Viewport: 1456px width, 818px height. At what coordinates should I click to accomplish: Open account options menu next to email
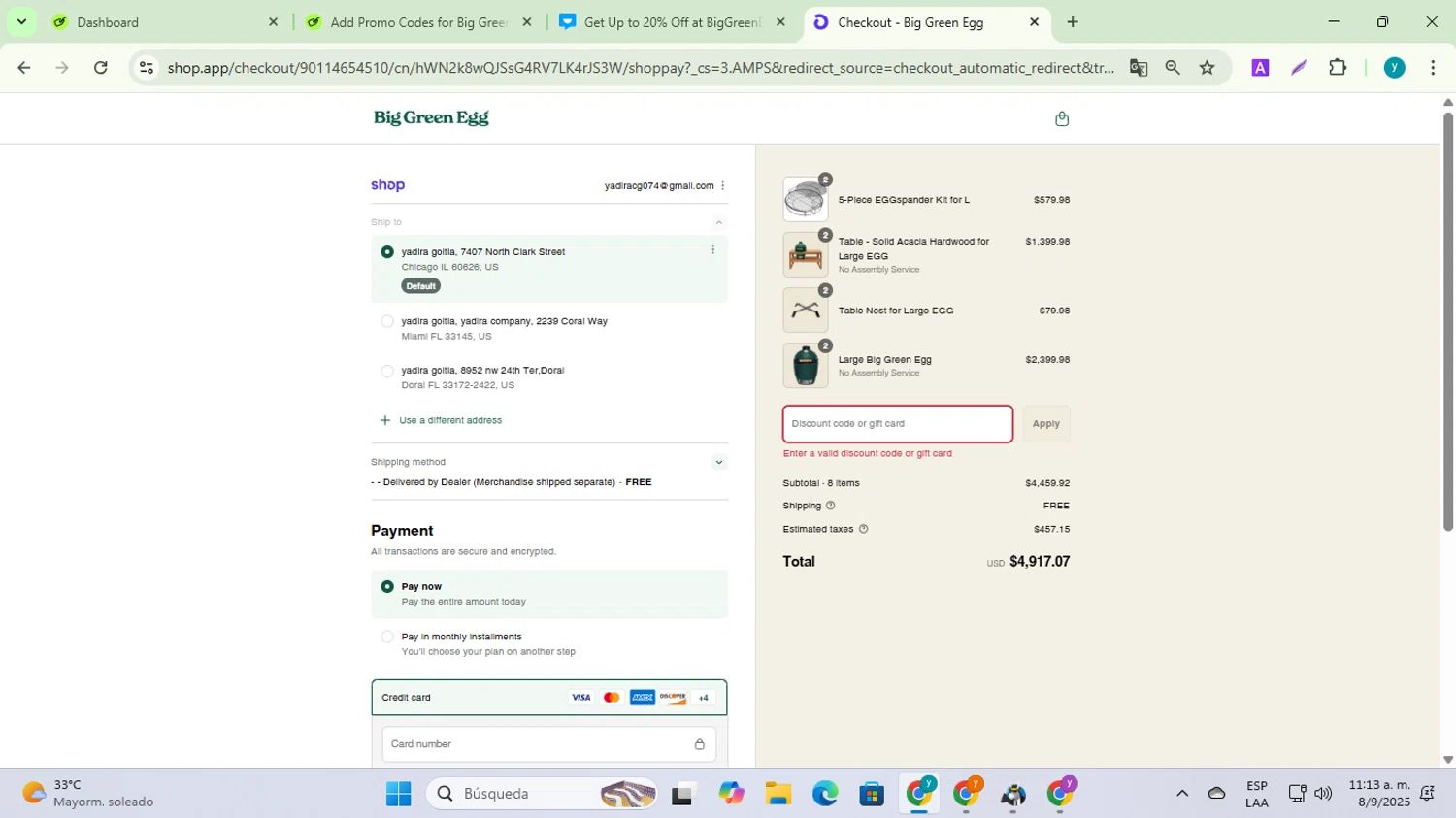point(722,185)
